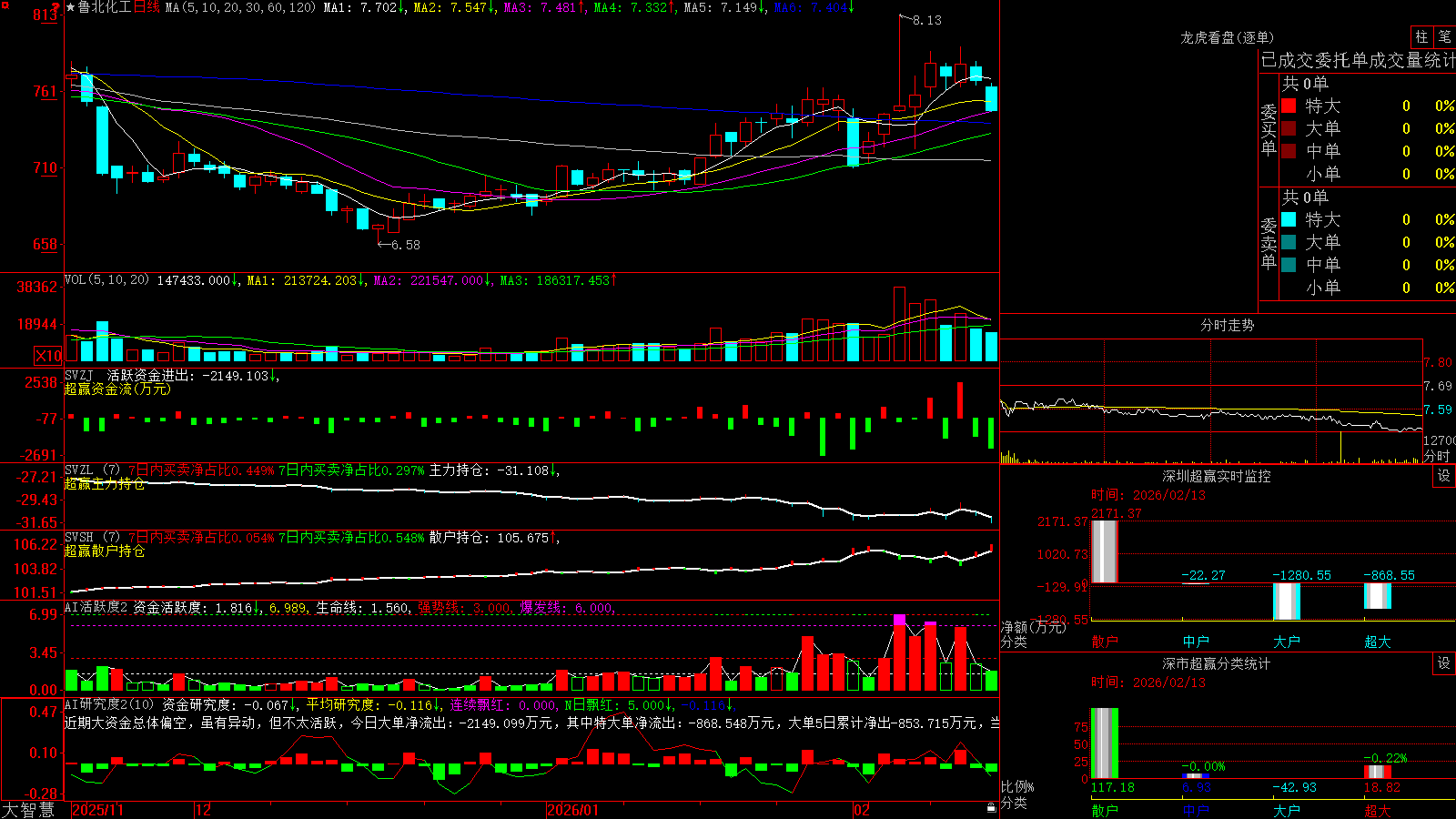Viewport: 1456px width, 819px height.
Task: Click the dark red 中单 swatch in 委买单
Action: 1289,151
